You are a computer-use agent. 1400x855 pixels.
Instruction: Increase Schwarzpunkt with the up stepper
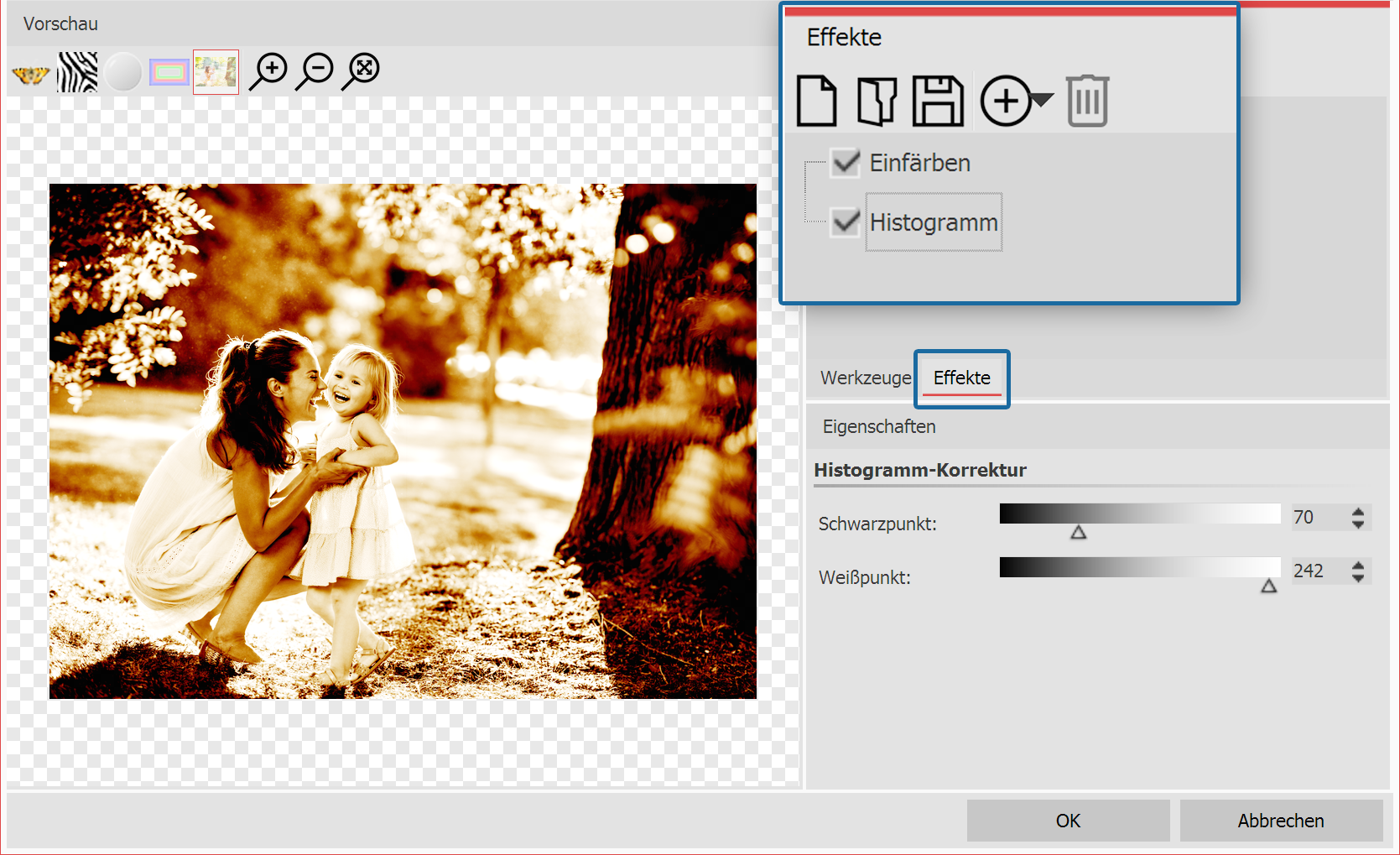point(1357,512)
